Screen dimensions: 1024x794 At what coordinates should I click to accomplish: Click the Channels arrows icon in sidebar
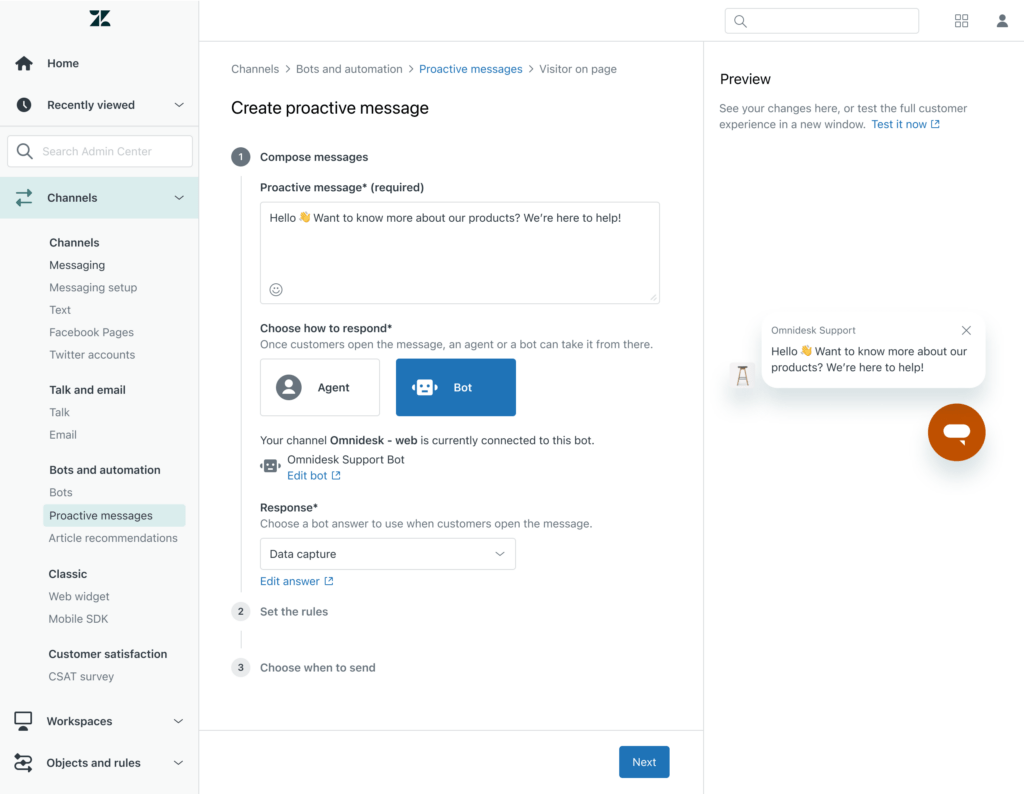[x=24, y=198]
